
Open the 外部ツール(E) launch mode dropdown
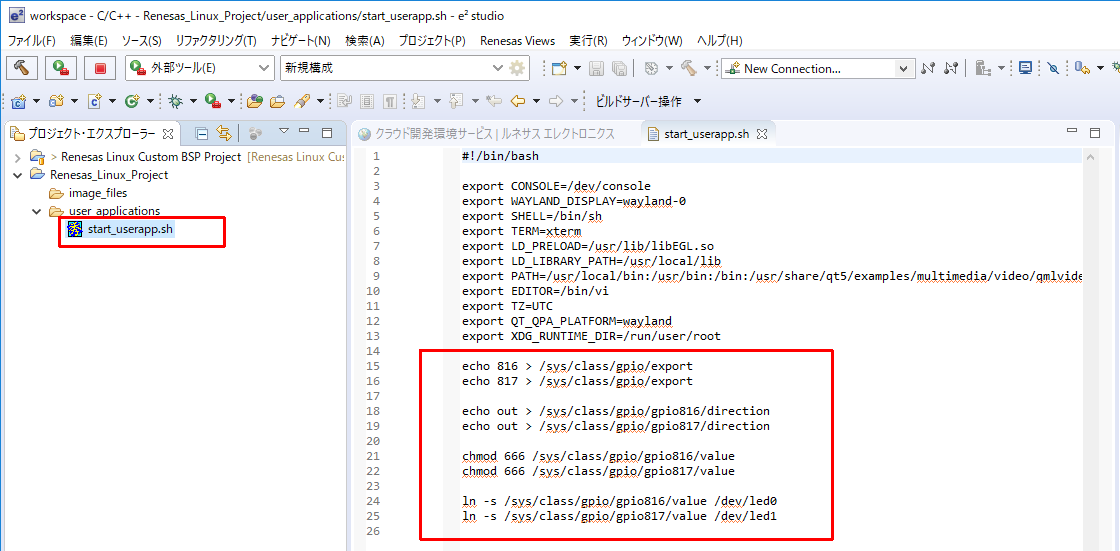(x=264, y=68)
